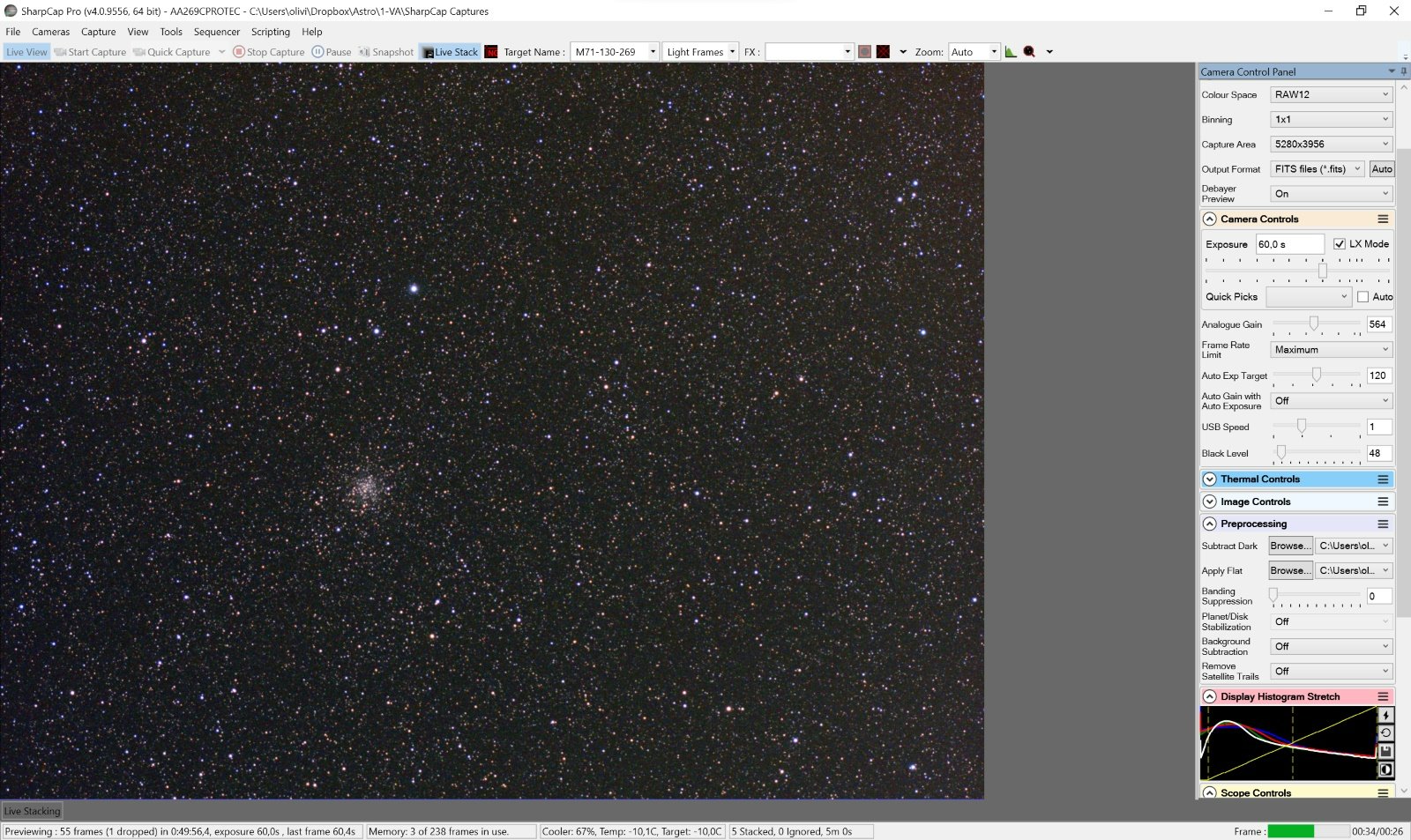Click the red magnifier focus icon
The image size is (1411, 840).
(x=1029, y=52)
